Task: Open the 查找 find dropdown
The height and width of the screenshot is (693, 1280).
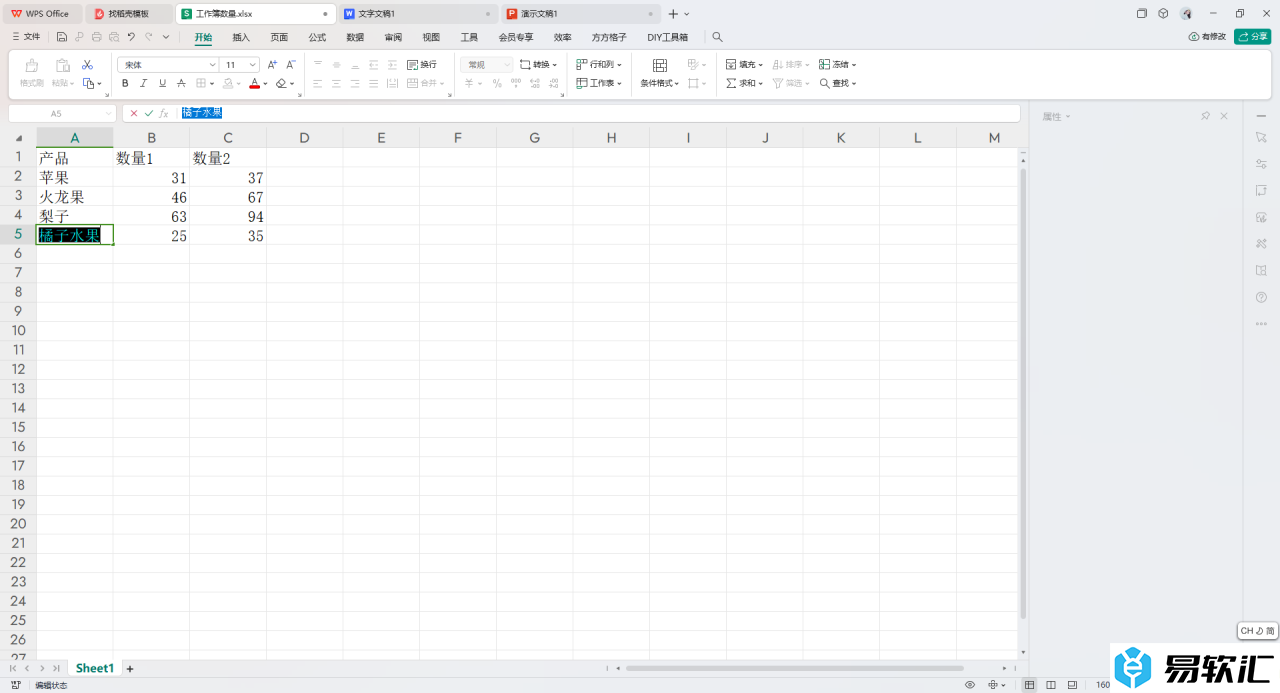Action: pyautogui.click(x=838, y=83)
